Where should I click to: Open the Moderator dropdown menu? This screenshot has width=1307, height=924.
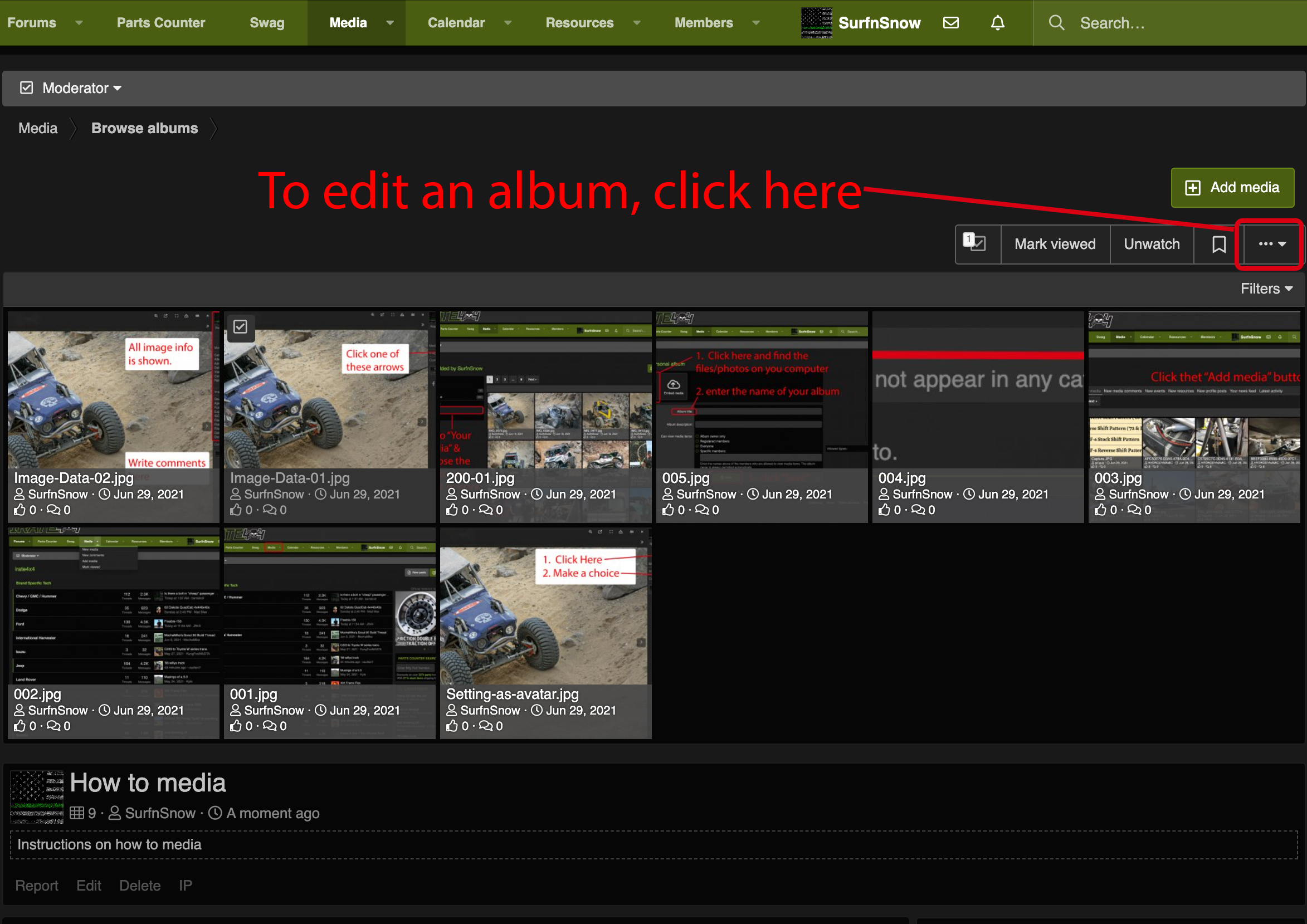[82, 88]
